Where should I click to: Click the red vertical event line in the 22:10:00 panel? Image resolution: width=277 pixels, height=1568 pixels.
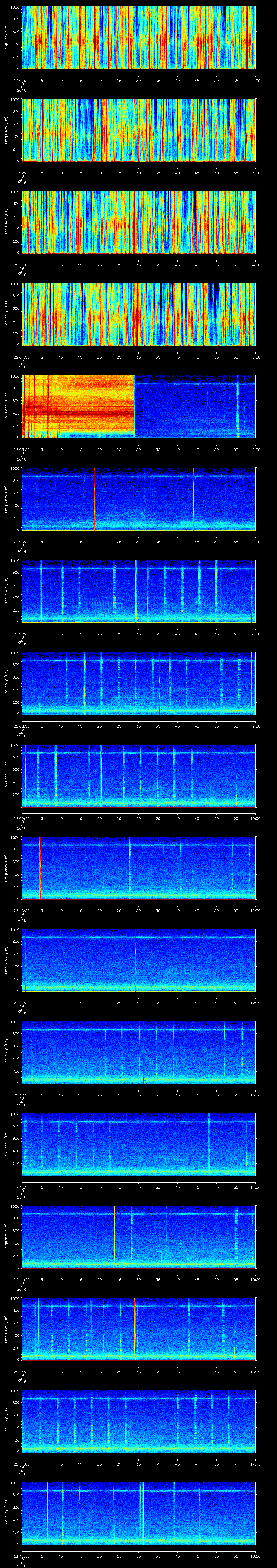(x=40, y=868)
